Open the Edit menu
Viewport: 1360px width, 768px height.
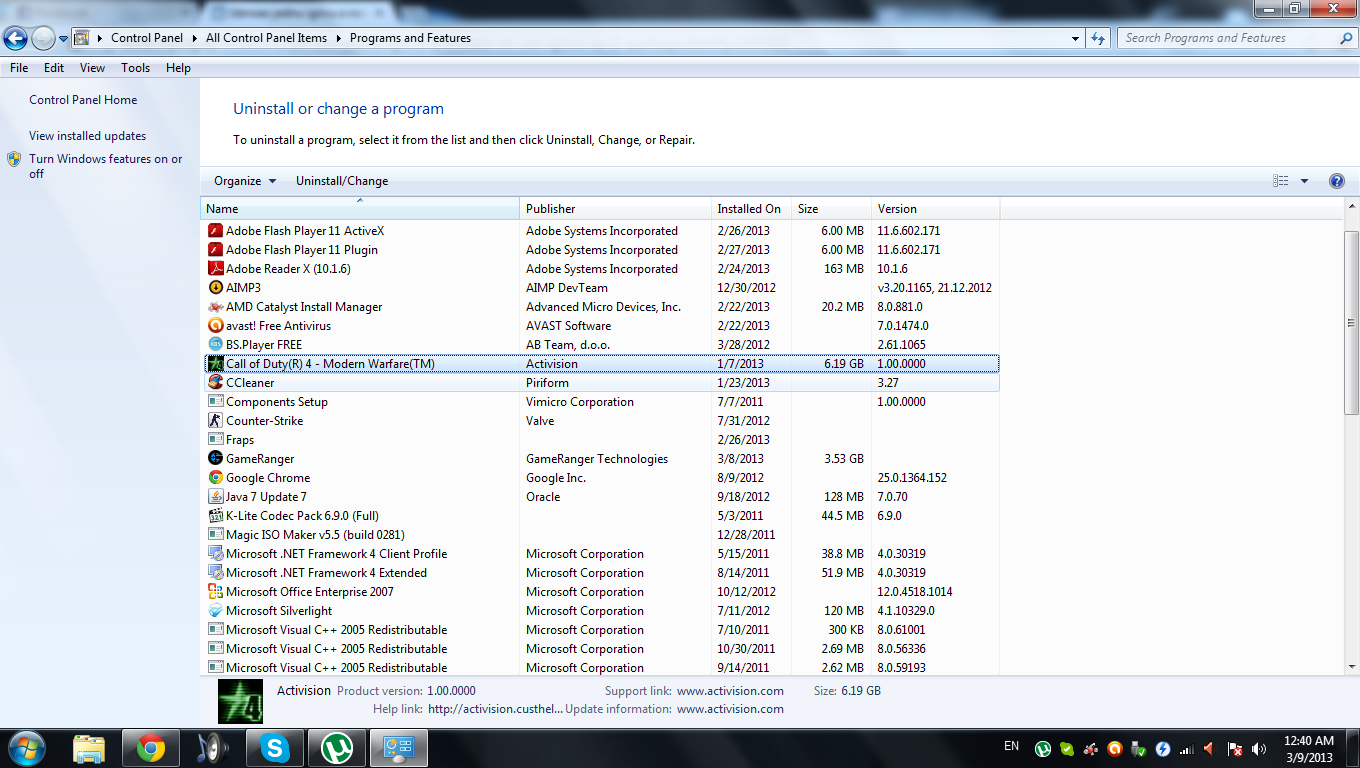pyautogui.click(x=54, y=68)
